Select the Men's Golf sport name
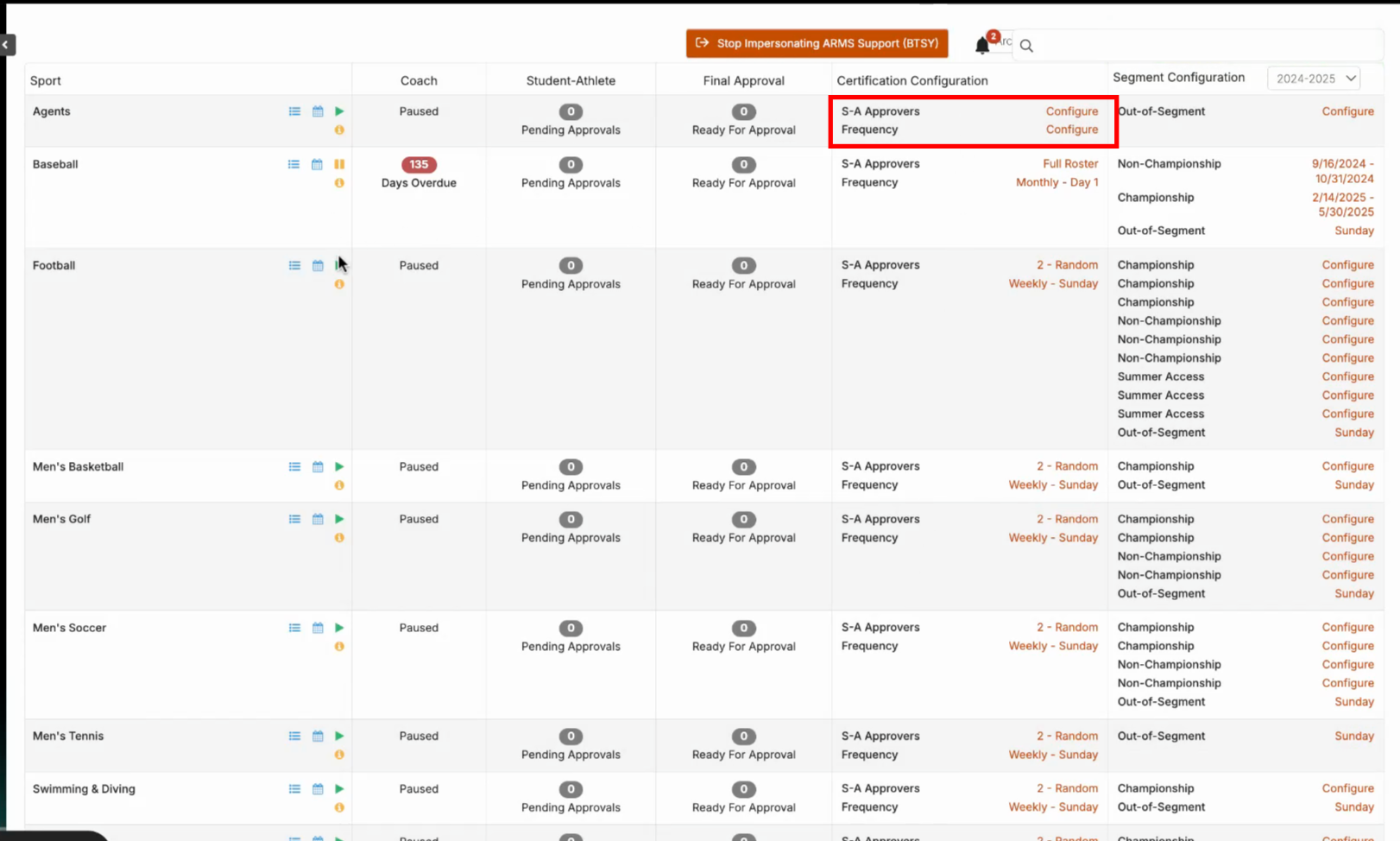Image resolution: width=1400 pixels, height=841 pixels. point(61,519)
